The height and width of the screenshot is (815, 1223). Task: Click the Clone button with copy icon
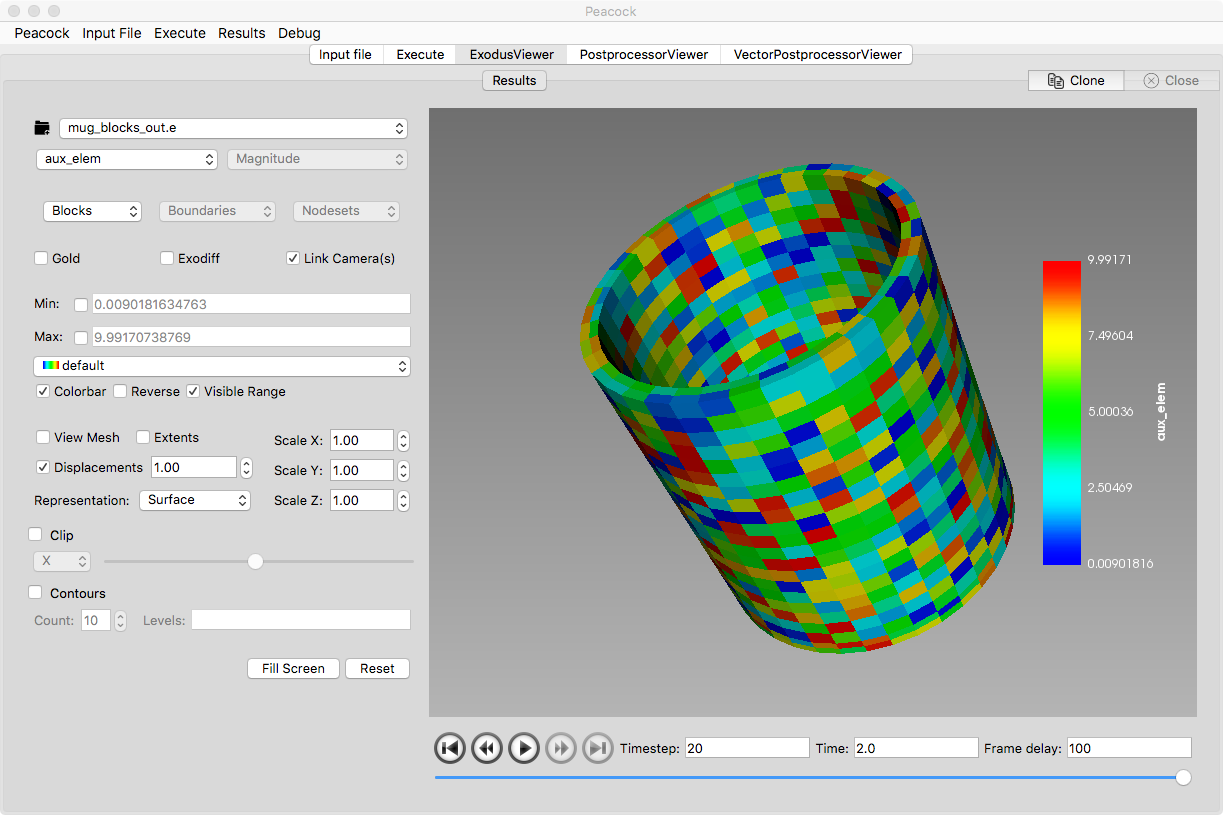[1076, 81]
